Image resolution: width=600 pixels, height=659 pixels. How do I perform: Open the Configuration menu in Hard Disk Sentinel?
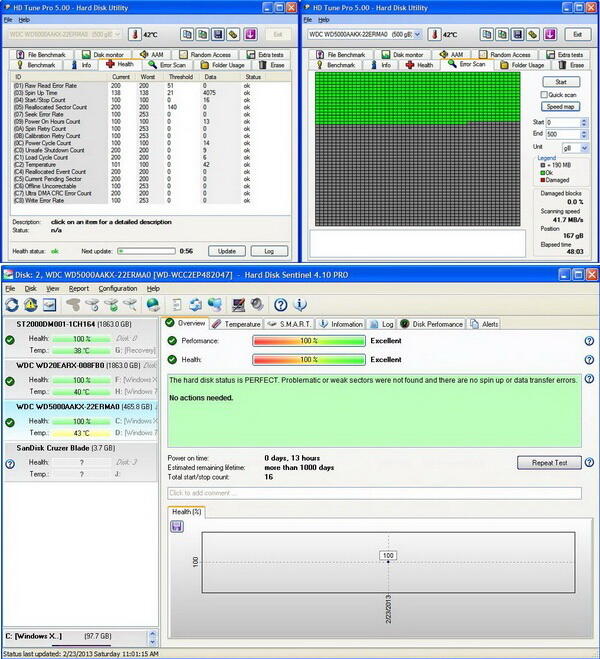(x=118, y=289)
